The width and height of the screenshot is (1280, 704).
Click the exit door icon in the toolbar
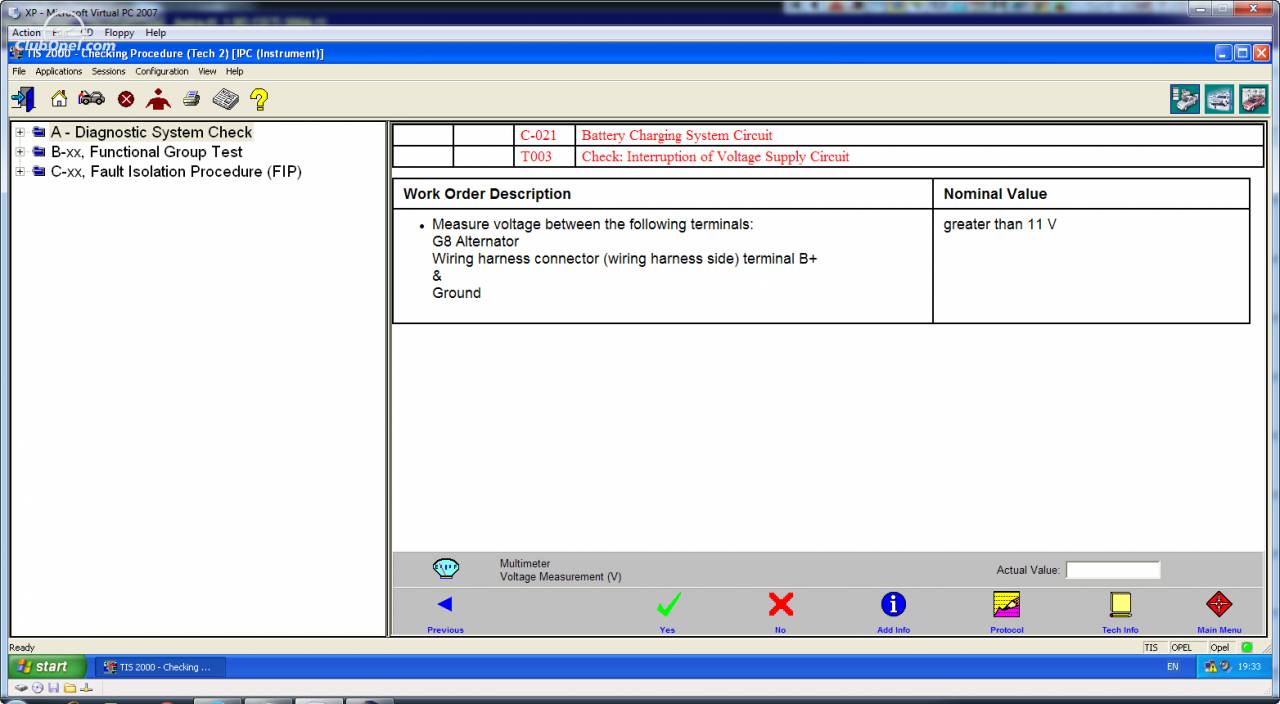tap(23, 99)
